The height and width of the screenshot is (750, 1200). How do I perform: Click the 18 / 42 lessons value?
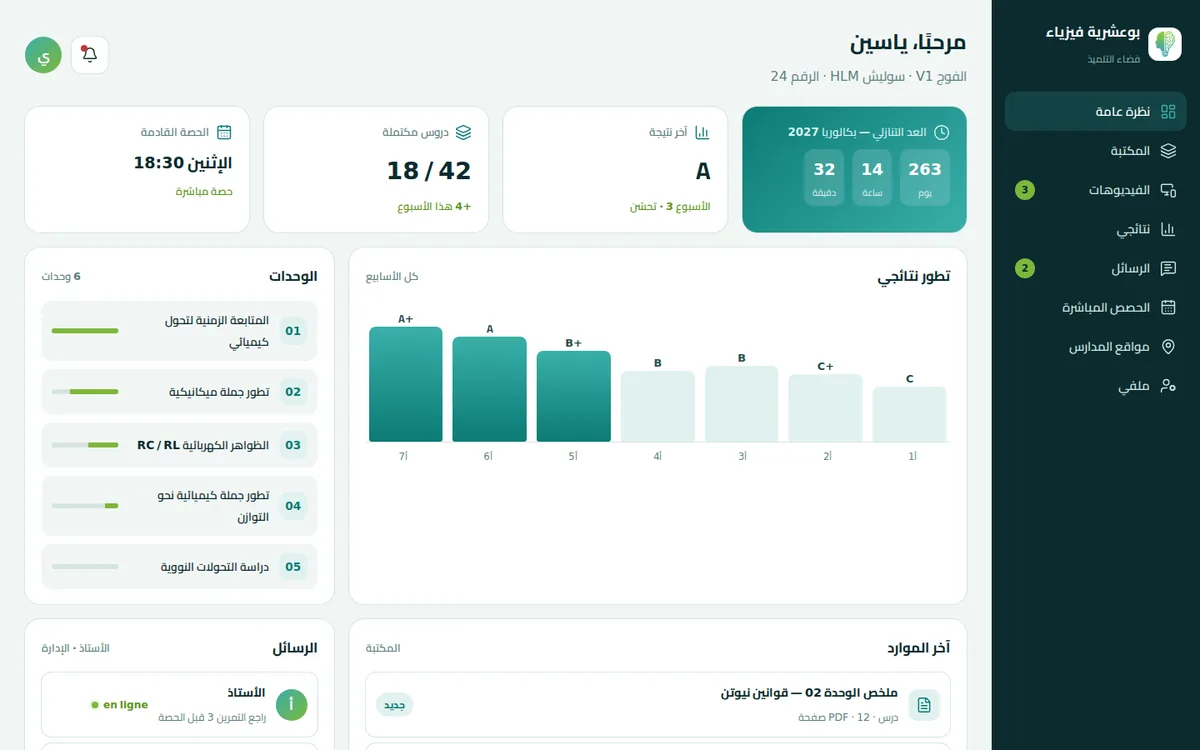coord(429,171)
